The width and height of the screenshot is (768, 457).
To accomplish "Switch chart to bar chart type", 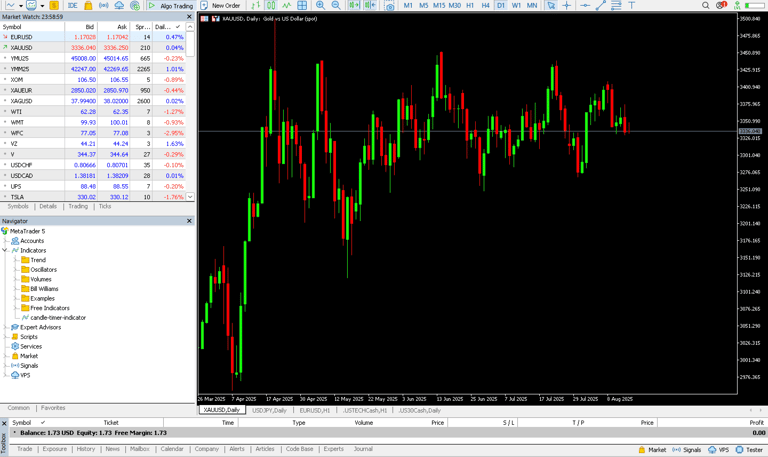I will click(255, 5).
